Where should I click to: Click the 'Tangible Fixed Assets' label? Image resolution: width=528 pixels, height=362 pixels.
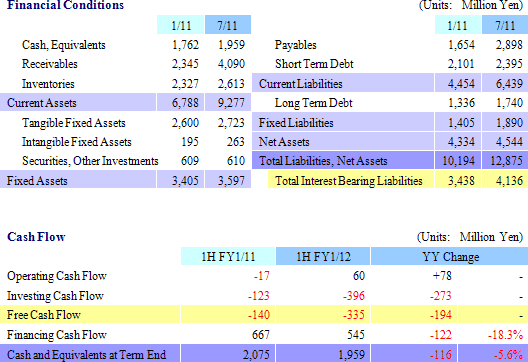point(74,123)
